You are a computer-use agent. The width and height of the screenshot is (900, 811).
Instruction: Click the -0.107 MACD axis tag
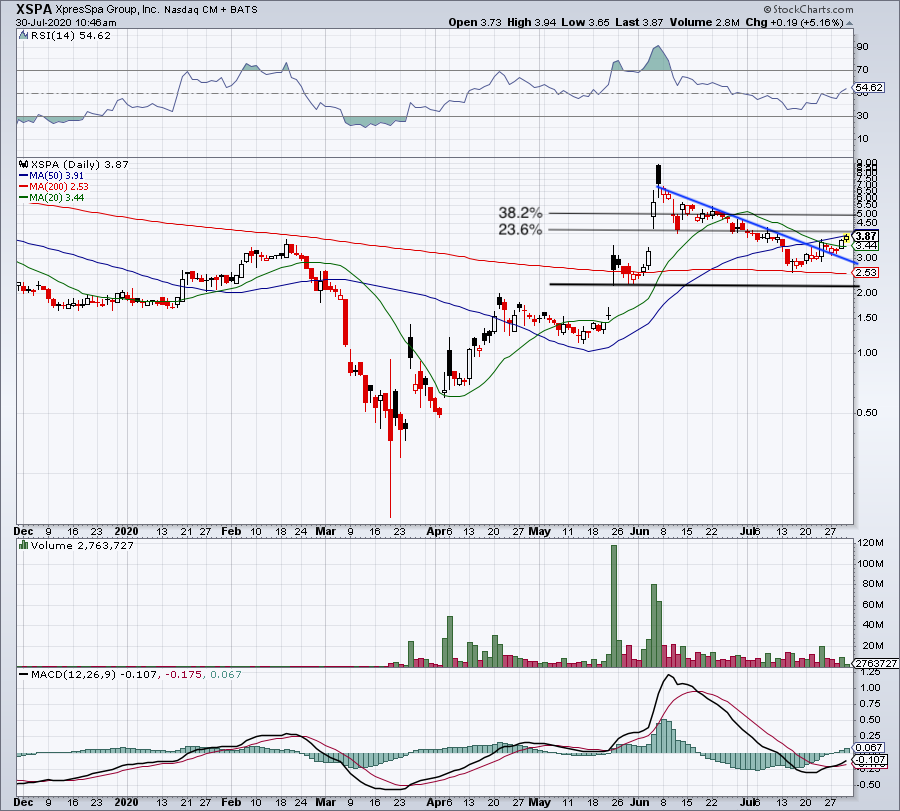pyautogui.click(x=871, y=760)
